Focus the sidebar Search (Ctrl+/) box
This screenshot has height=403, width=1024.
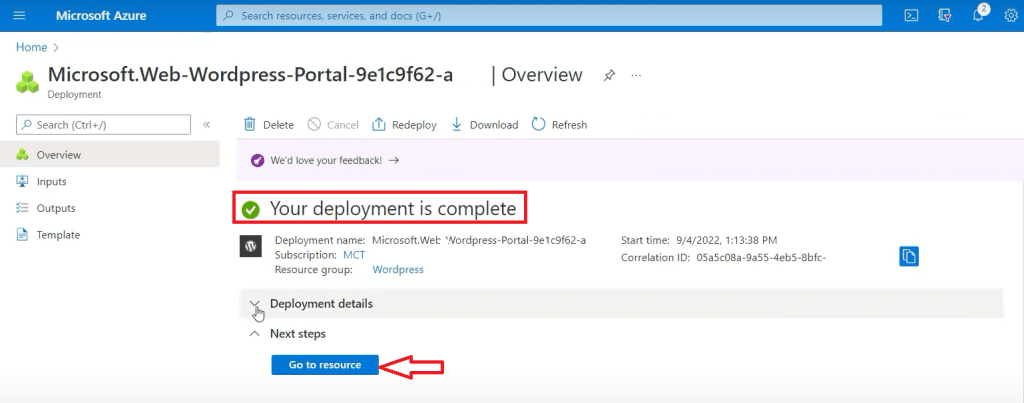pos(103,125)
